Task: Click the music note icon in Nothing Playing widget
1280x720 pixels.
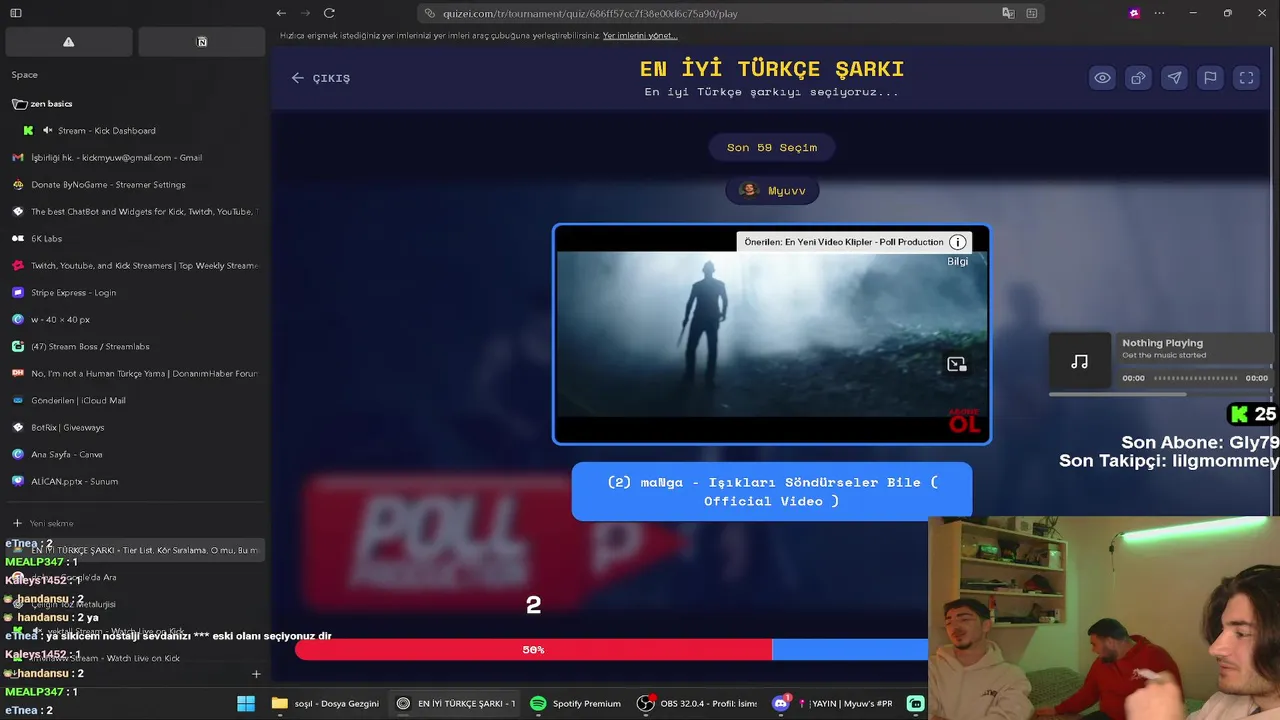Action: click(x=1080, y=362)
